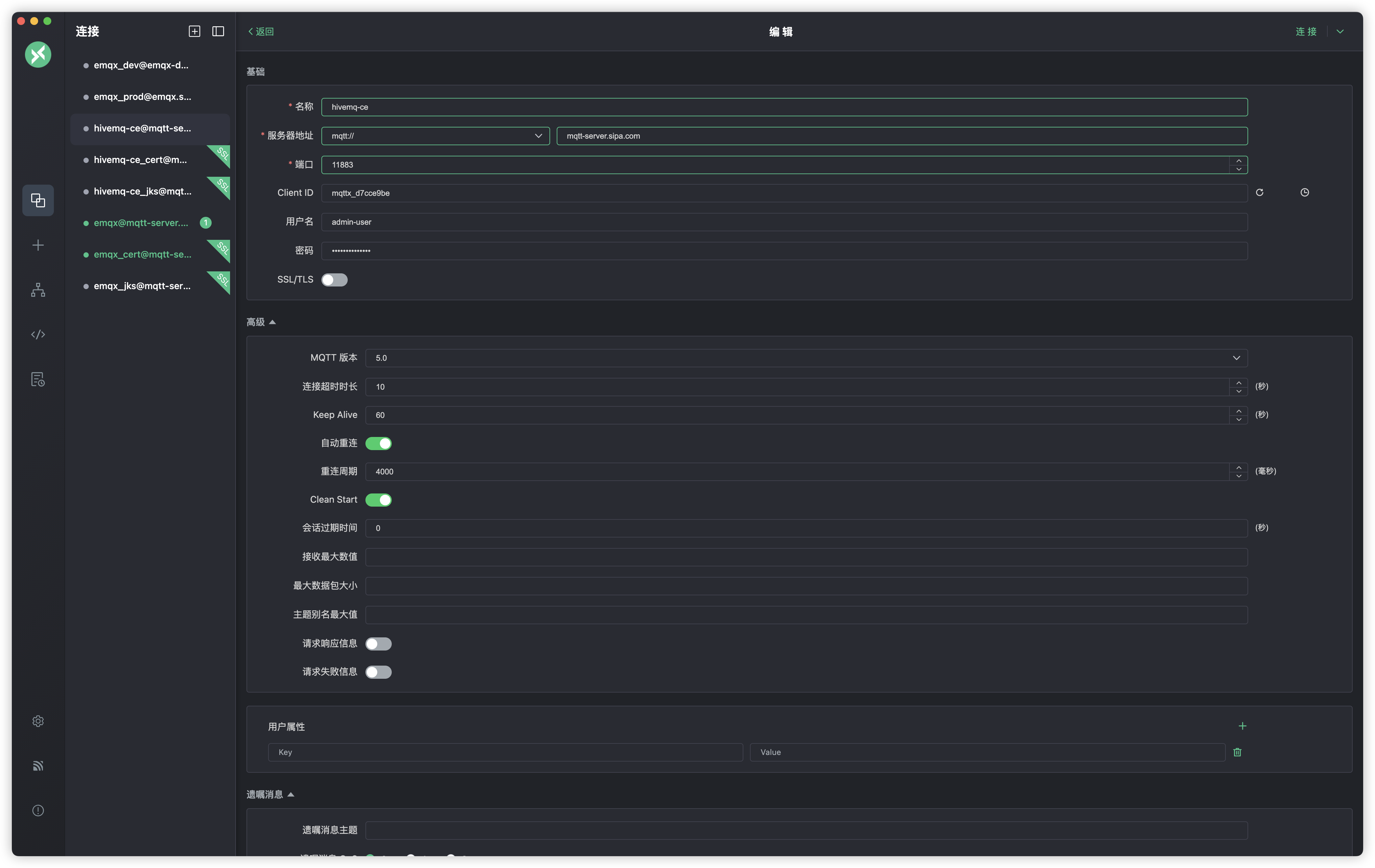The height and width of the screenshot is (868, 1375).
Task: Select hivemq-ce_cert connection
Action: point(150,160)
